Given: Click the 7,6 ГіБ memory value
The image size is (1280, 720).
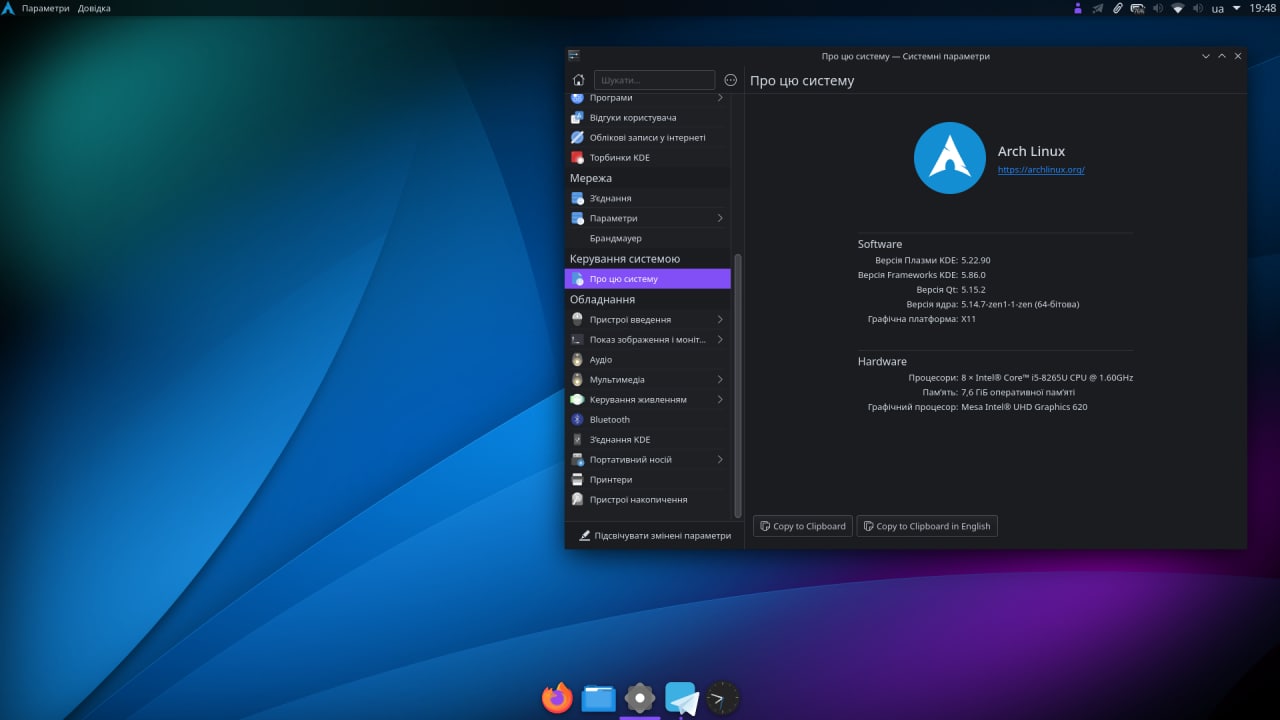Looking at the screenshot, I should pyautogui.click(x=1019, y=393).
